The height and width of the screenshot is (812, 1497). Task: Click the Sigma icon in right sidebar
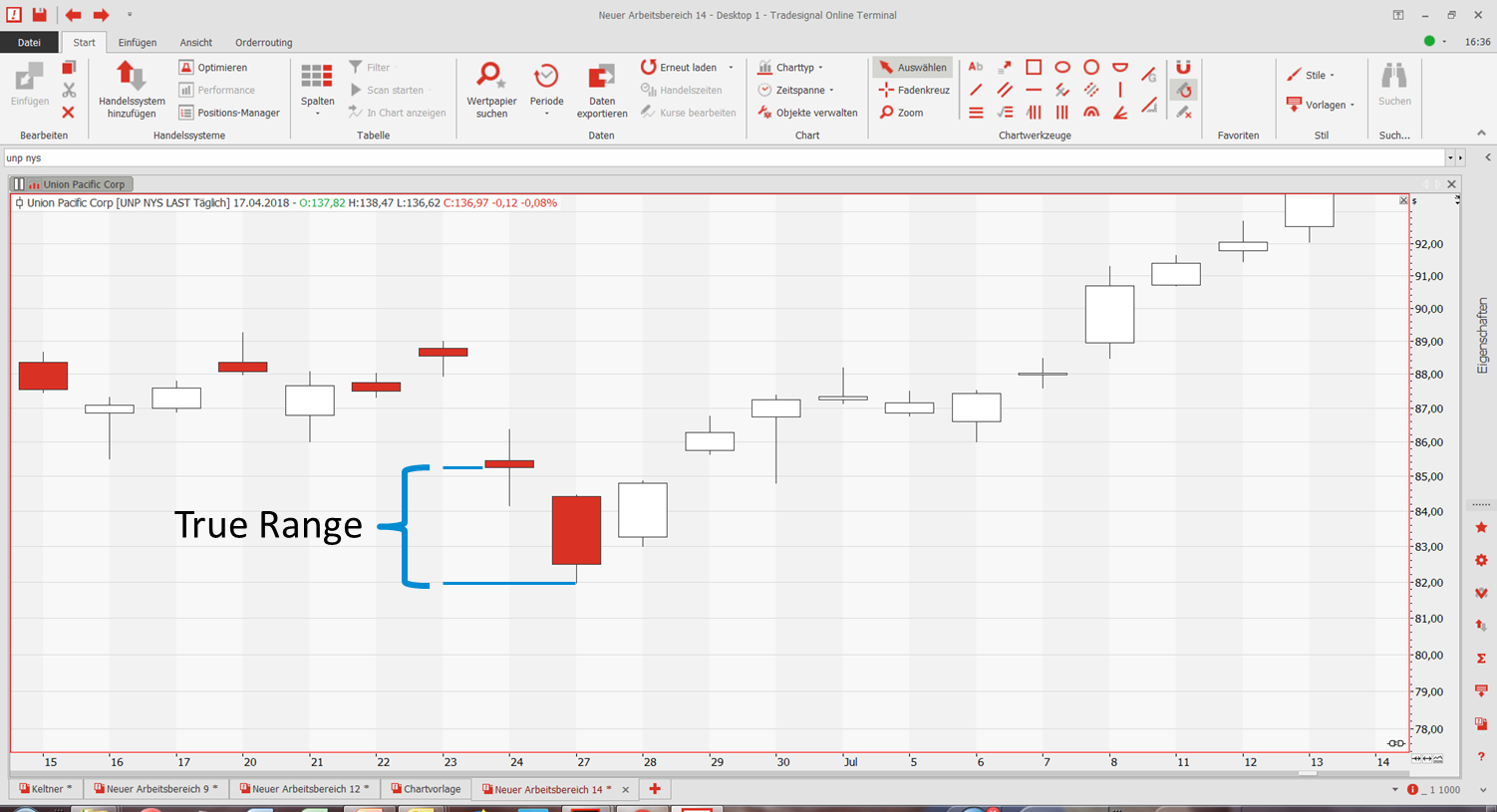click(1481, 659)
